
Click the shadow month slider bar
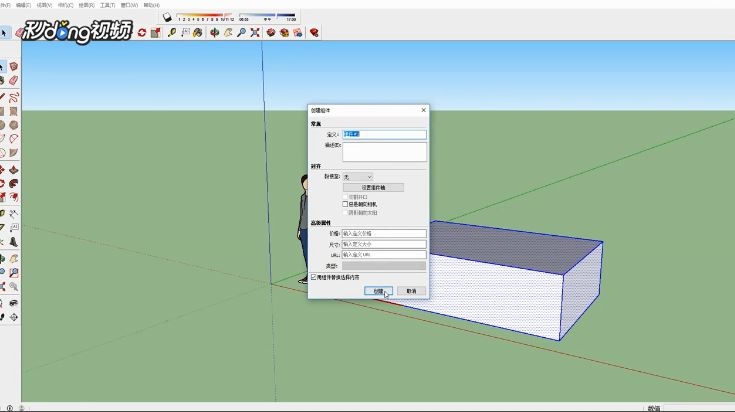[x=205, y=15]
